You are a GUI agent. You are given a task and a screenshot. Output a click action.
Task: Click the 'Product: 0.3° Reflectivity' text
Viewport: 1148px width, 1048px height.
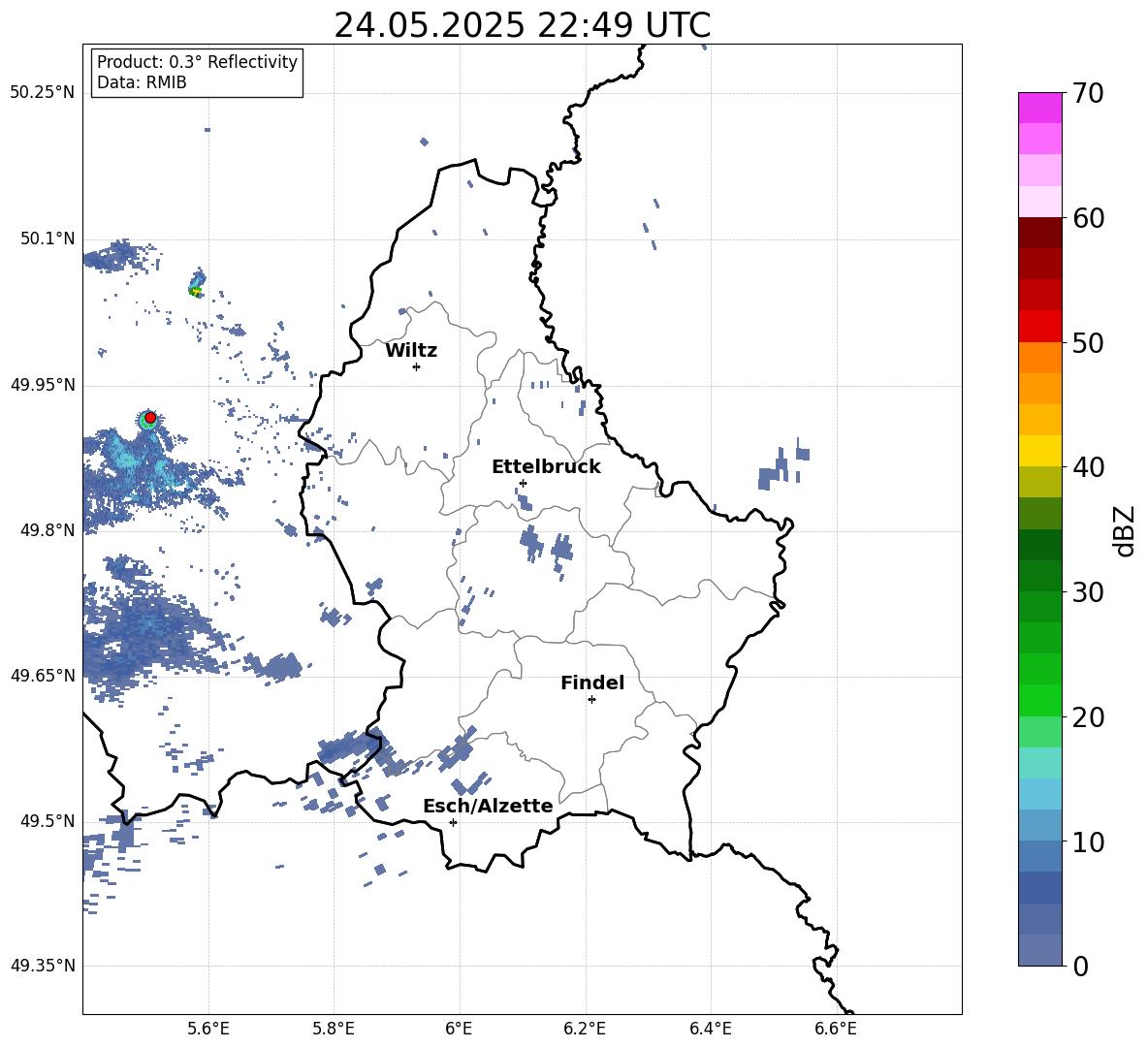tap(197, 61)
